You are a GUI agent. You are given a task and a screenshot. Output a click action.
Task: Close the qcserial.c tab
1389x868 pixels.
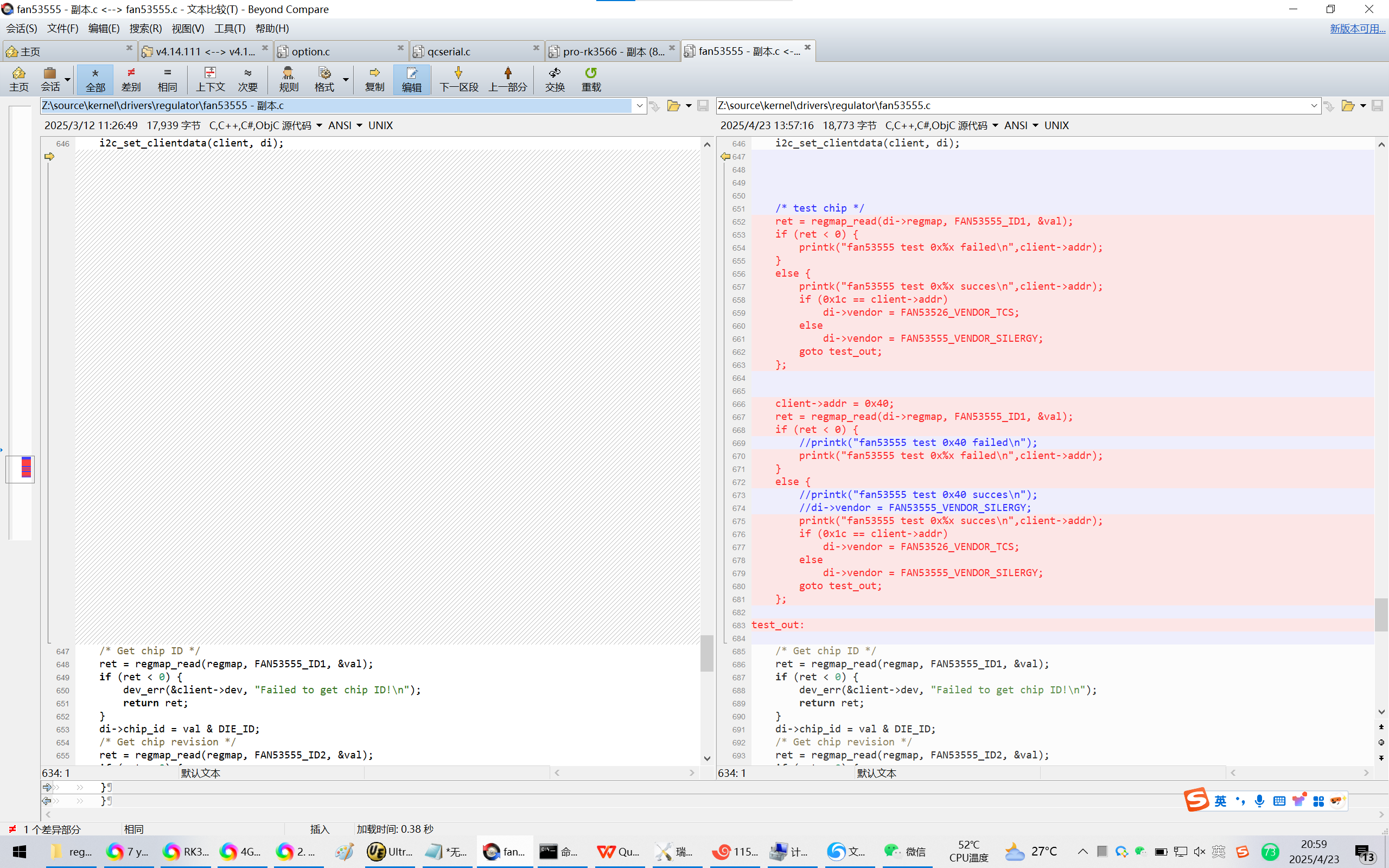point(536,48)
